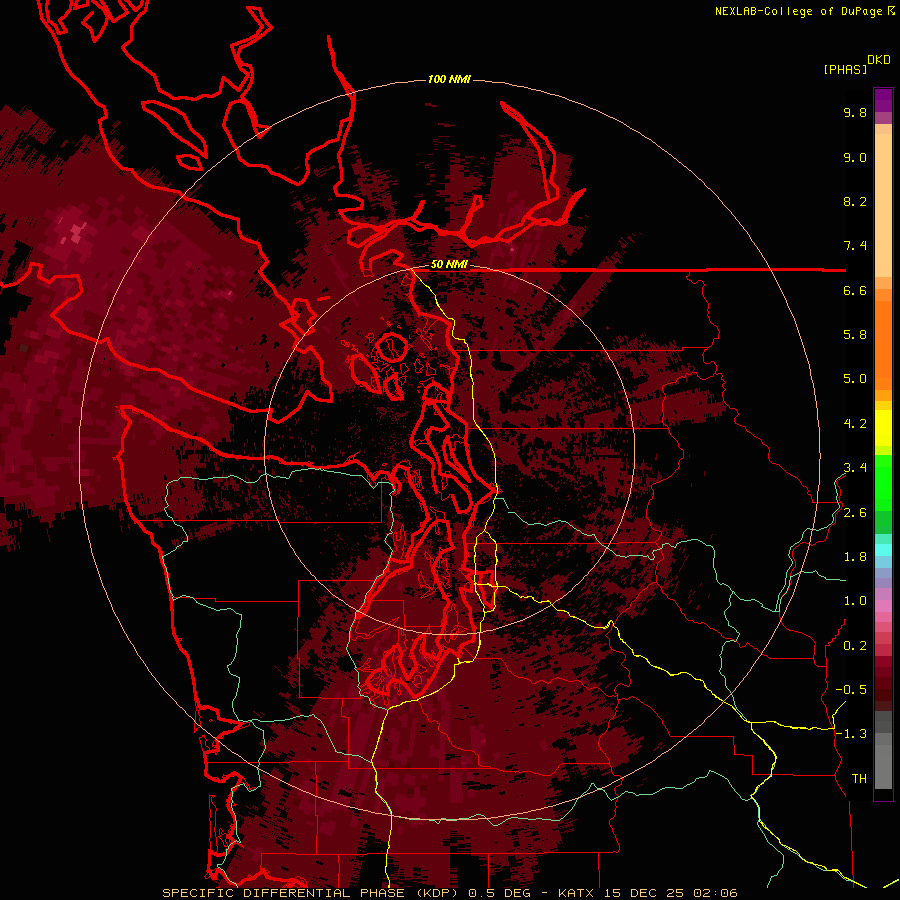
Task: Pick the cyan segment of the color bar
Action: tap(883, 549)
